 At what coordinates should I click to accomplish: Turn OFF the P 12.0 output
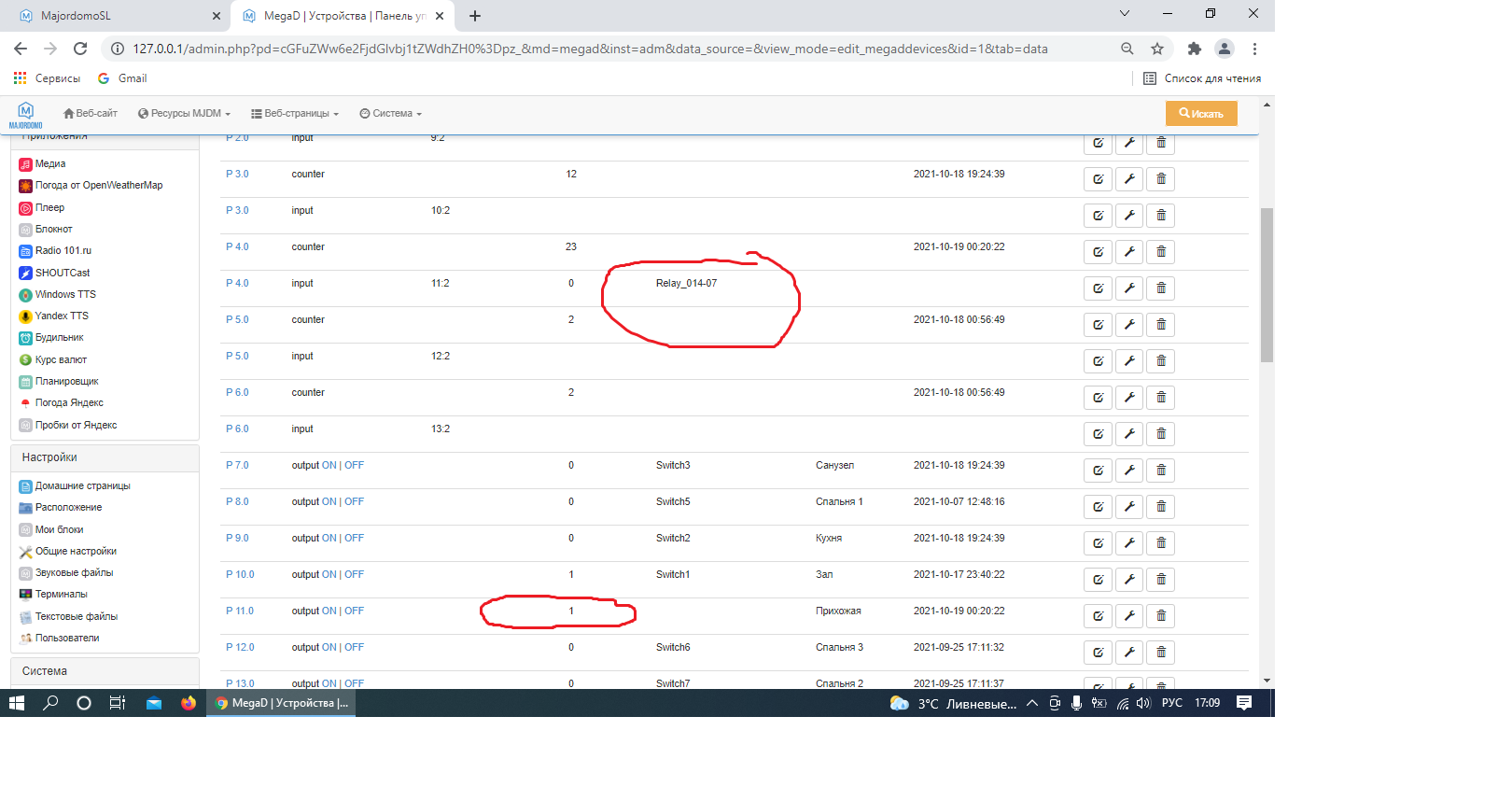pos(354,647)
